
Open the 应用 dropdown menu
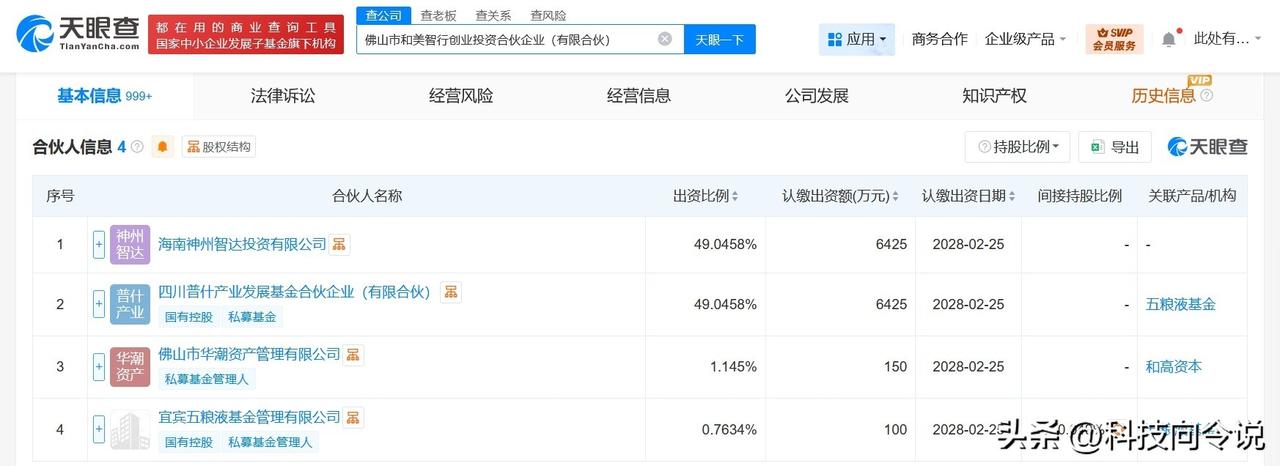point(857,39)
